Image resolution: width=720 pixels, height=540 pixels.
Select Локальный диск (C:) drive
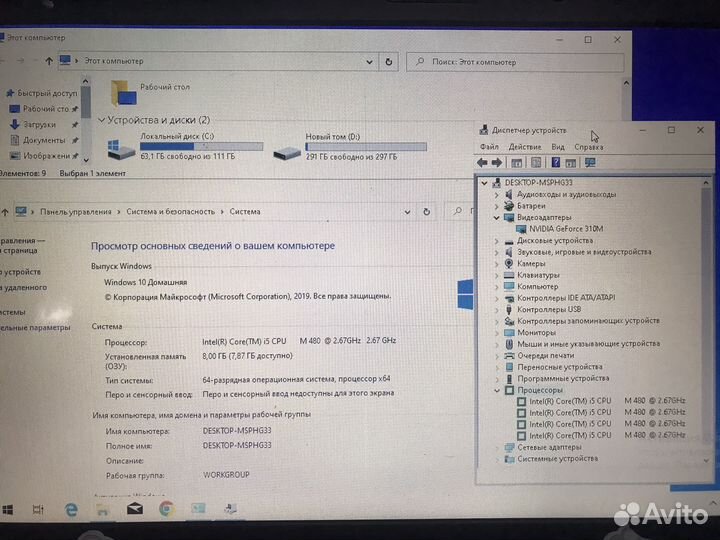pos(185,146)
